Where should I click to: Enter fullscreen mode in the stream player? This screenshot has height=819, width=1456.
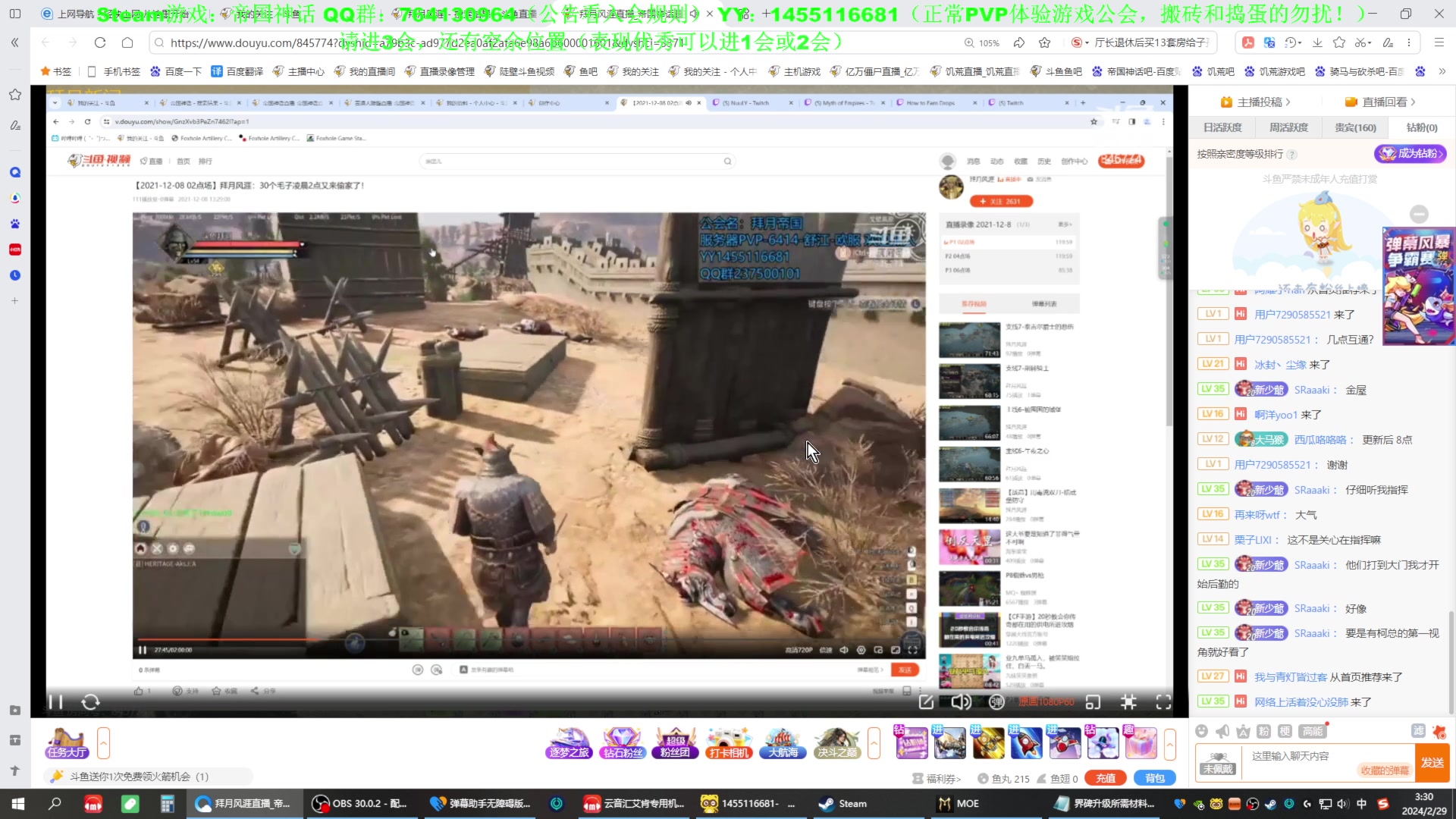1163,702
